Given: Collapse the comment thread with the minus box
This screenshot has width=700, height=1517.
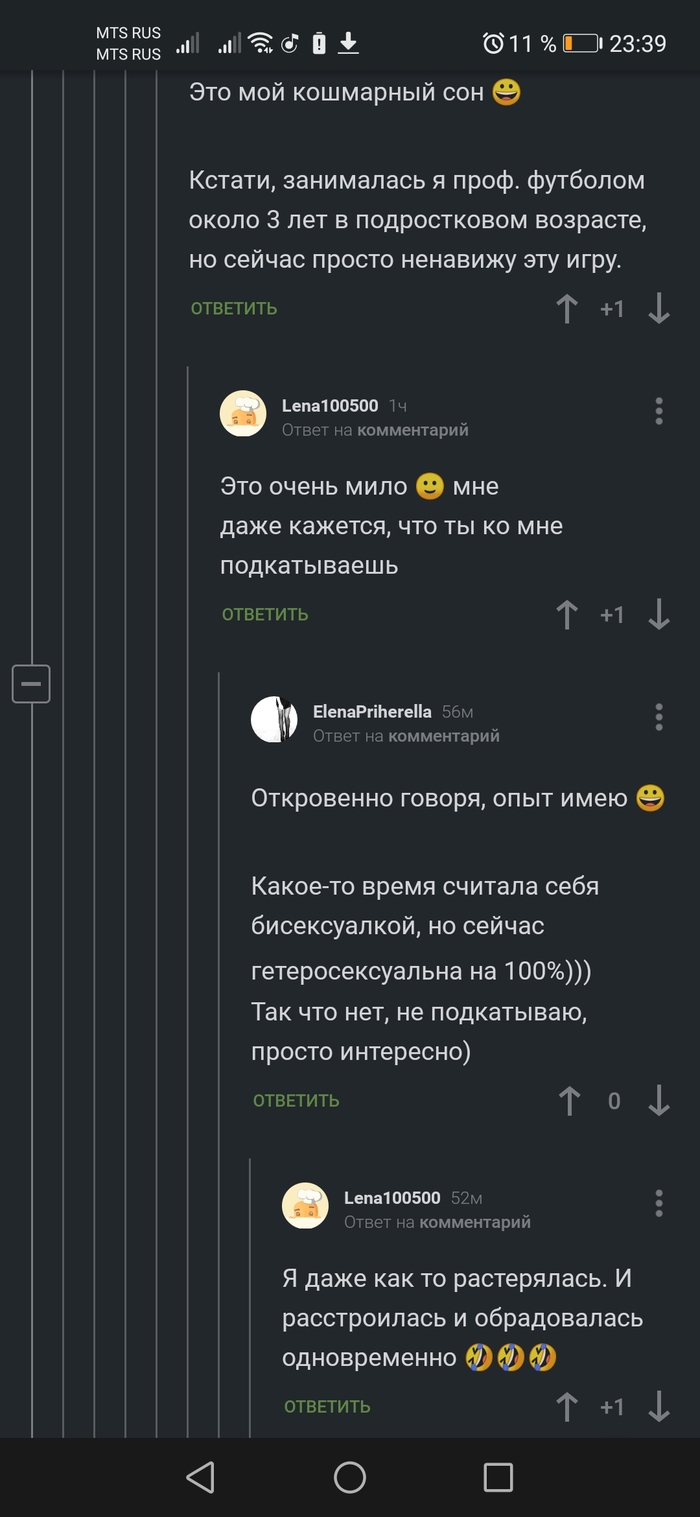Looking at the screenshot, I should 31,684.
